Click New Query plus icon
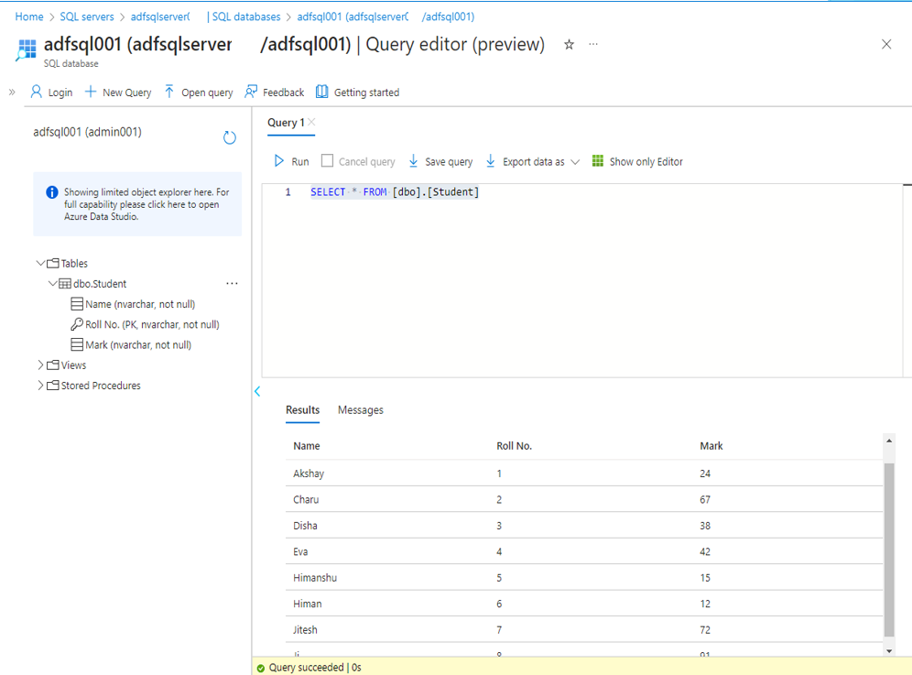Viewport: 912px width, 675px height. pos(90,92)
